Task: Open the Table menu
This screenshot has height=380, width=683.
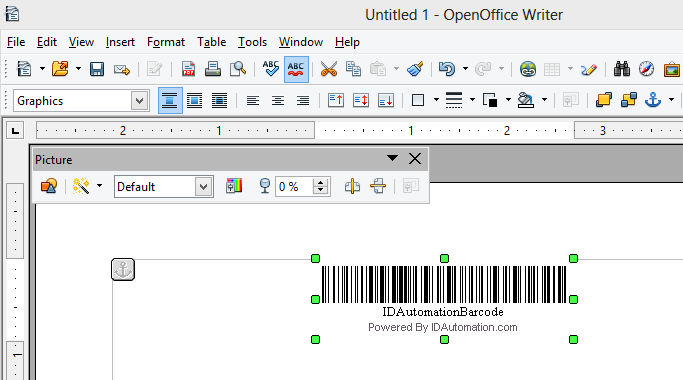Action: click(212, 42)
